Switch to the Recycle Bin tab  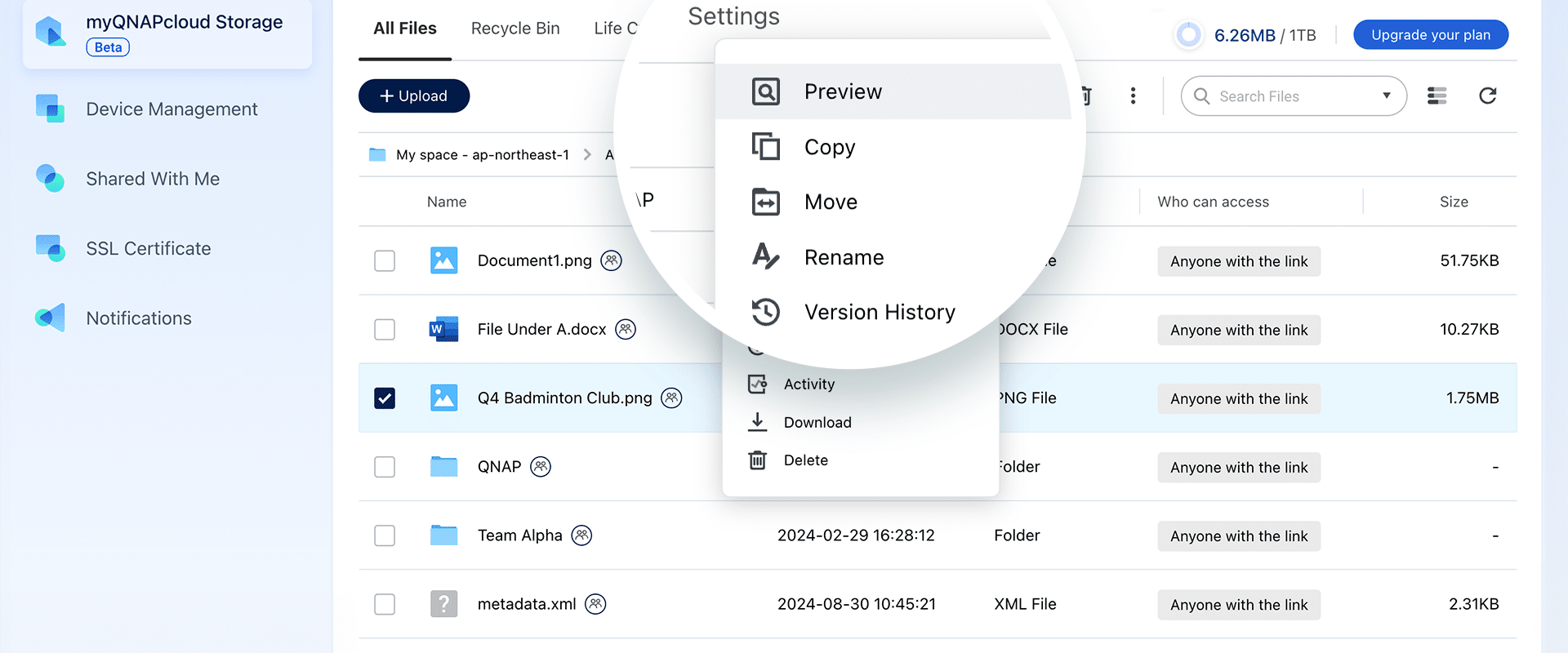(x=515, y=29)
